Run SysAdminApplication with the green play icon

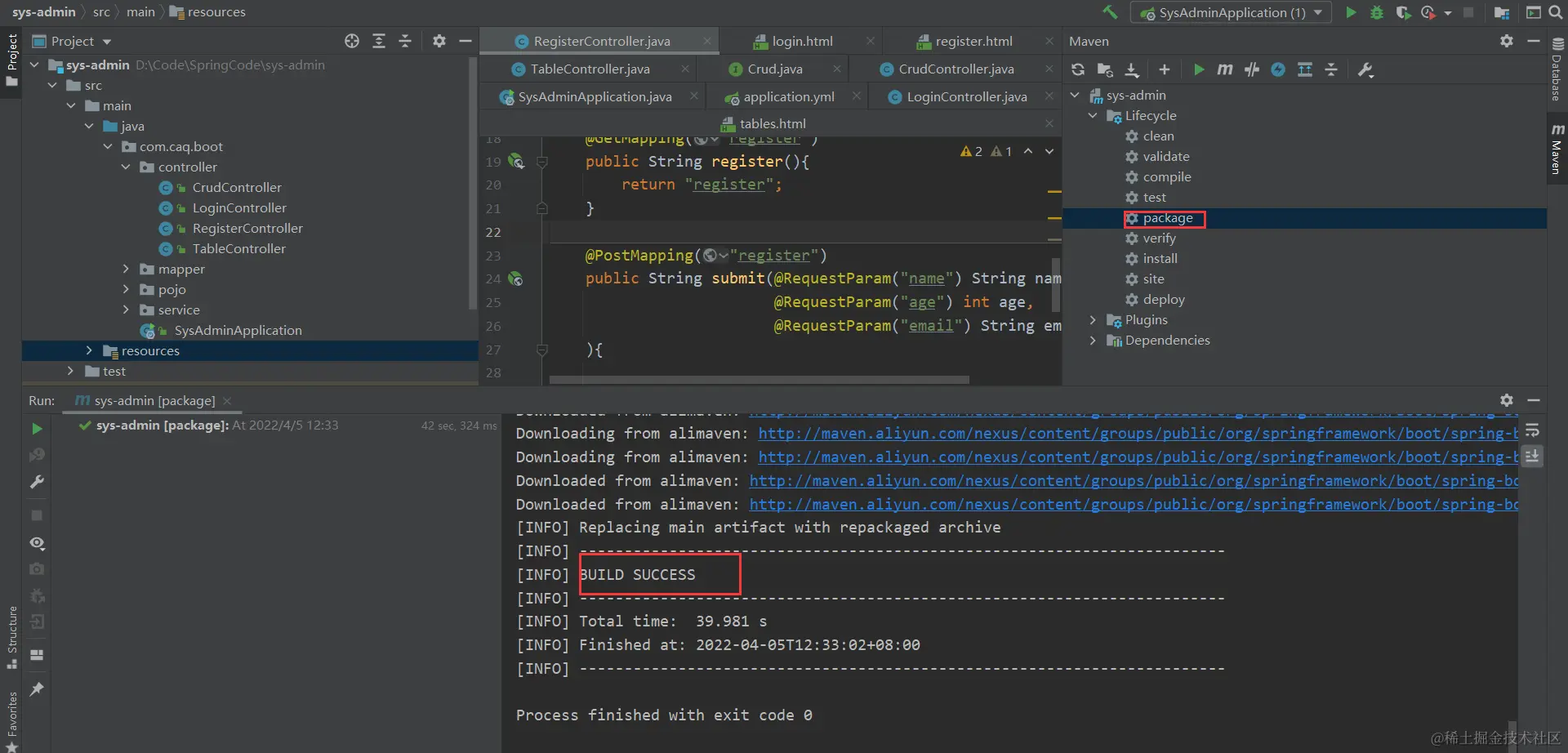click(1352, 12)
